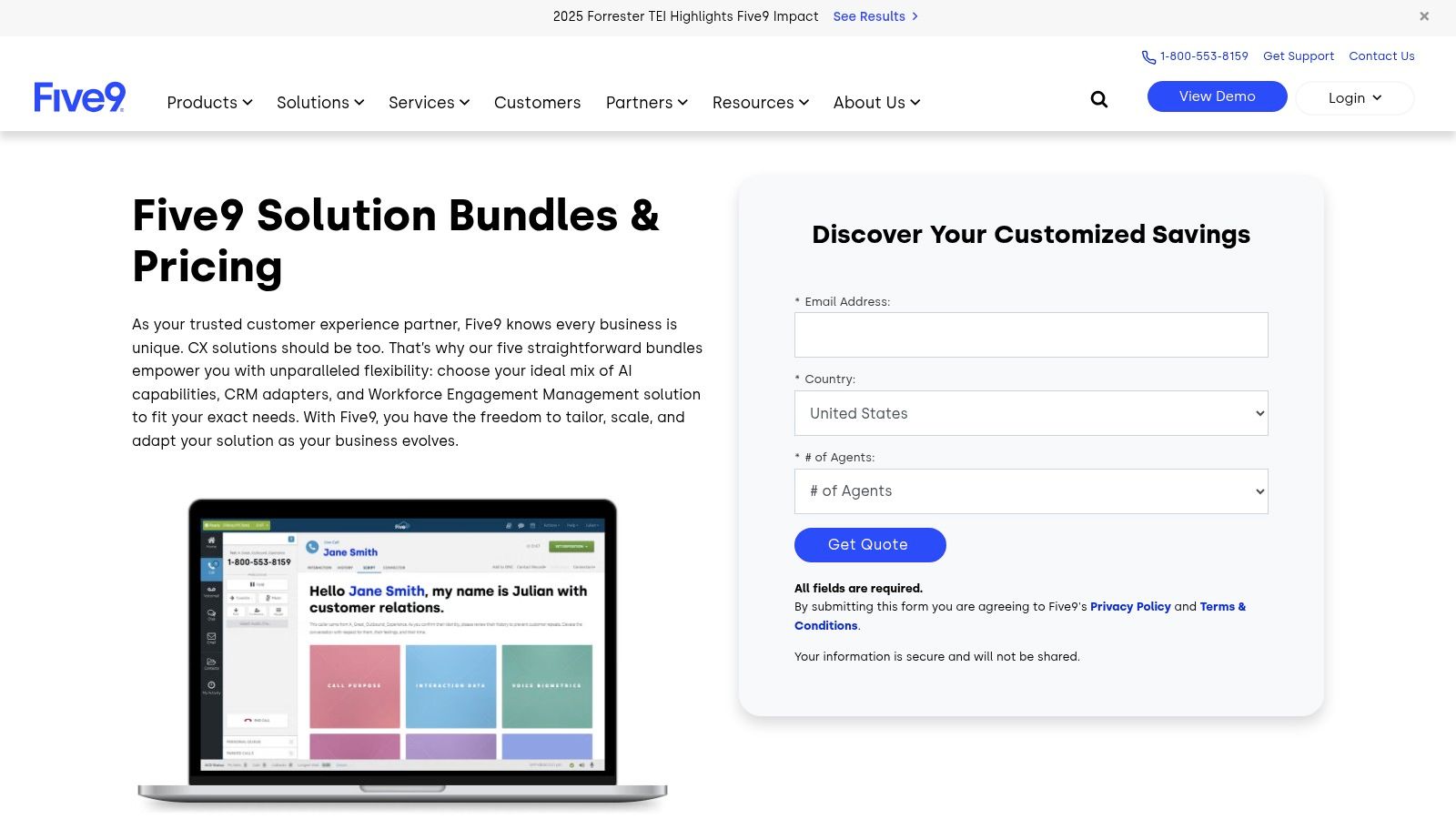This screenshot has height=819, width=1456.
Task: Open the Login dropdown
Action: point(1355,98)
